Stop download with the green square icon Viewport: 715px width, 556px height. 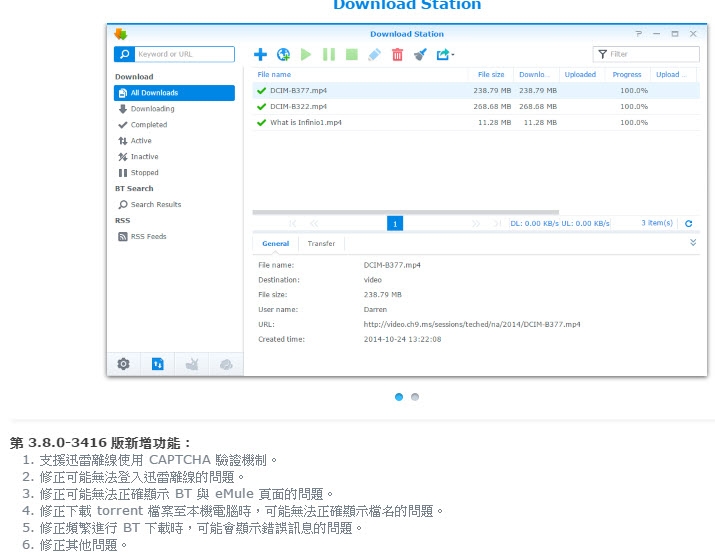352,55
